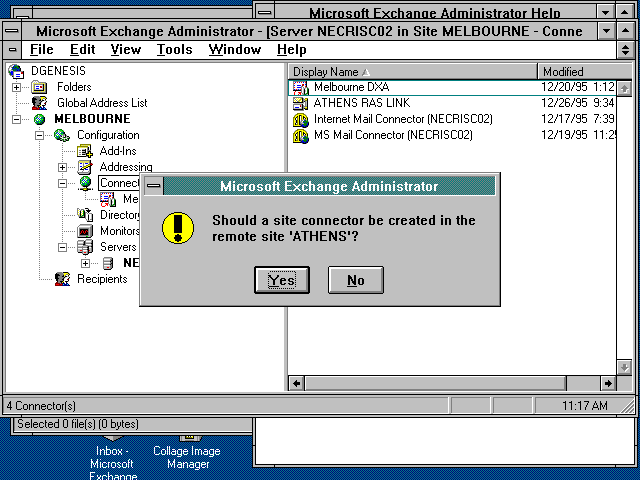Select the Connections globe icon in tree
This screenshot has height=480, width=640.
pyautogui.click(x=85, y=183)
